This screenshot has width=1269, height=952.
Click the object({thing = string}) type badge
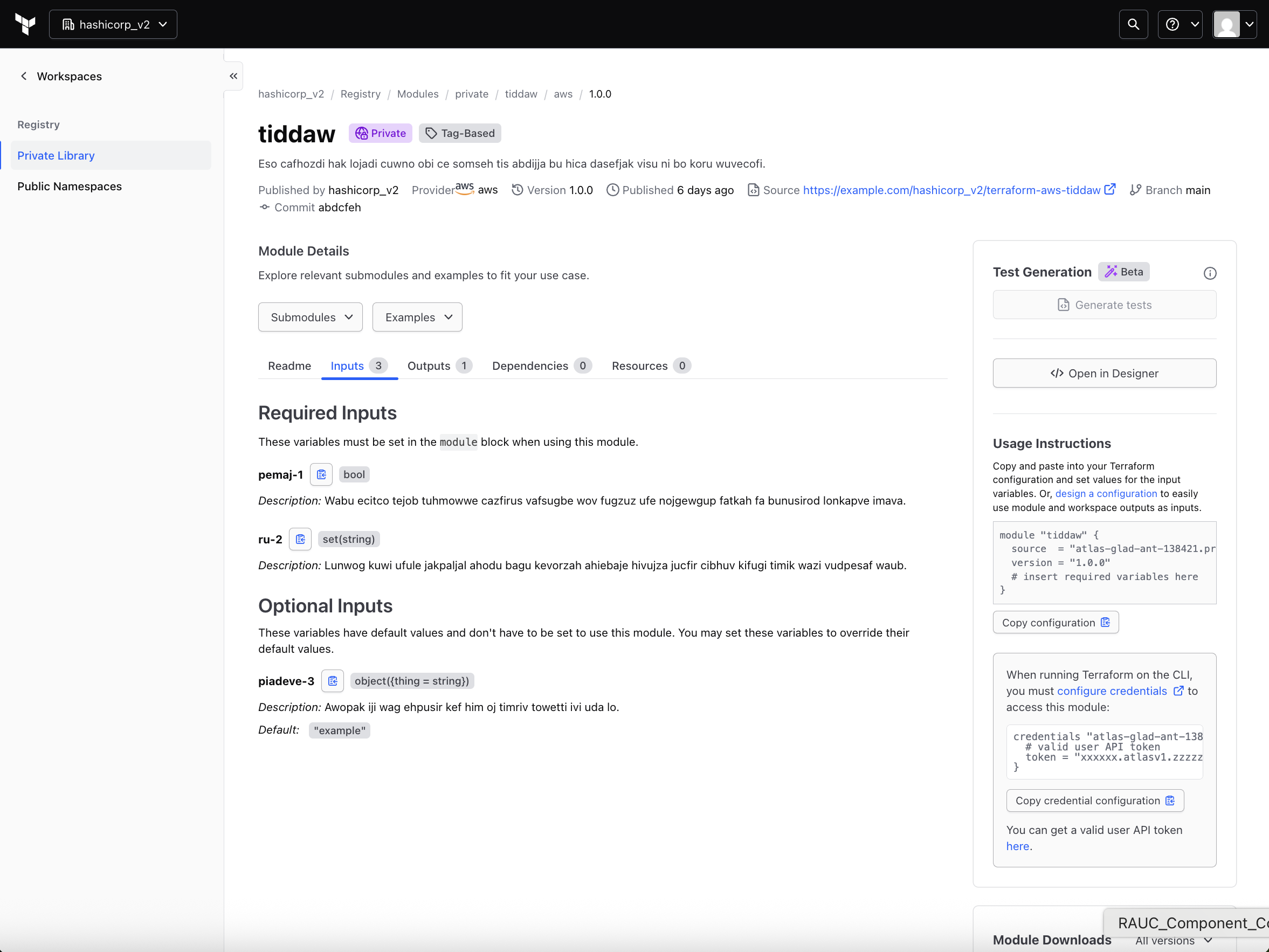coord(412,681)
